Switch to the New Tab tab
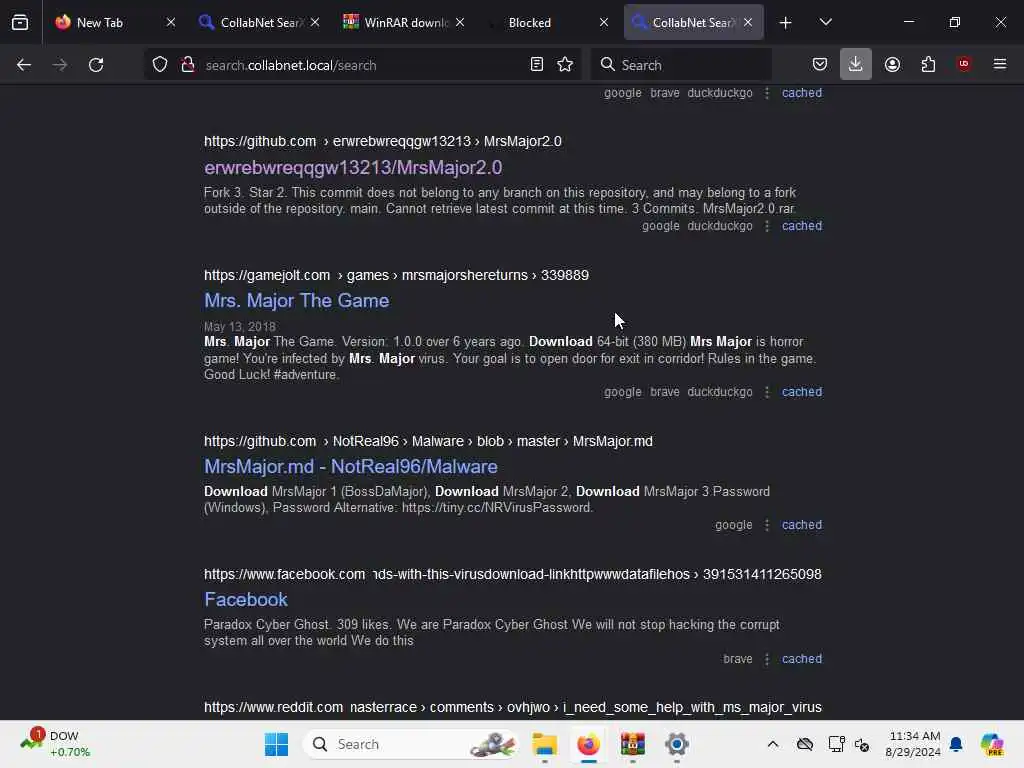 pyautogui.click(x=100, y=23)
